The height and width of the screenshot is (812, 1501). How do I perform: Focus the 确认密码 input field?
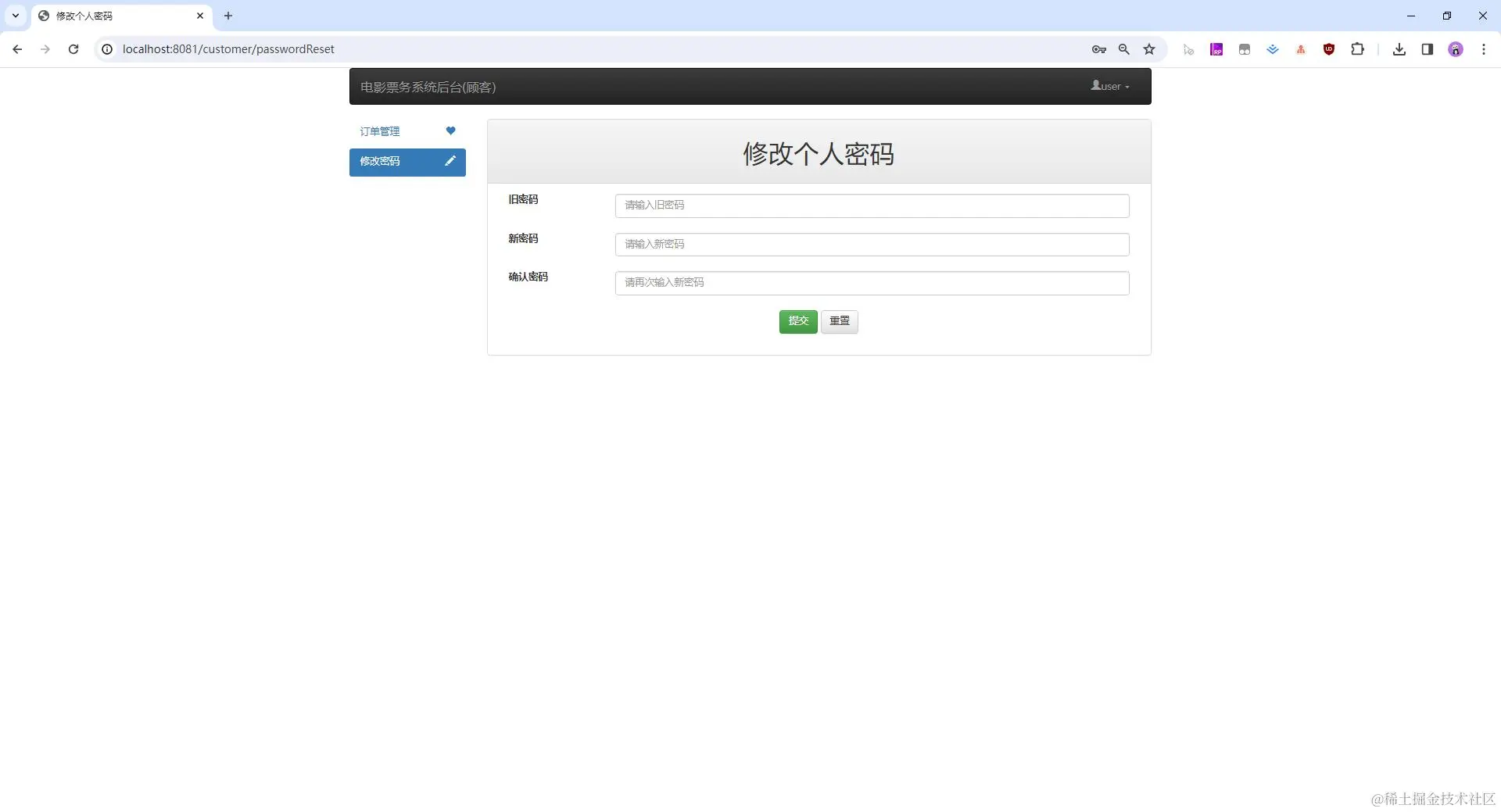872,283
